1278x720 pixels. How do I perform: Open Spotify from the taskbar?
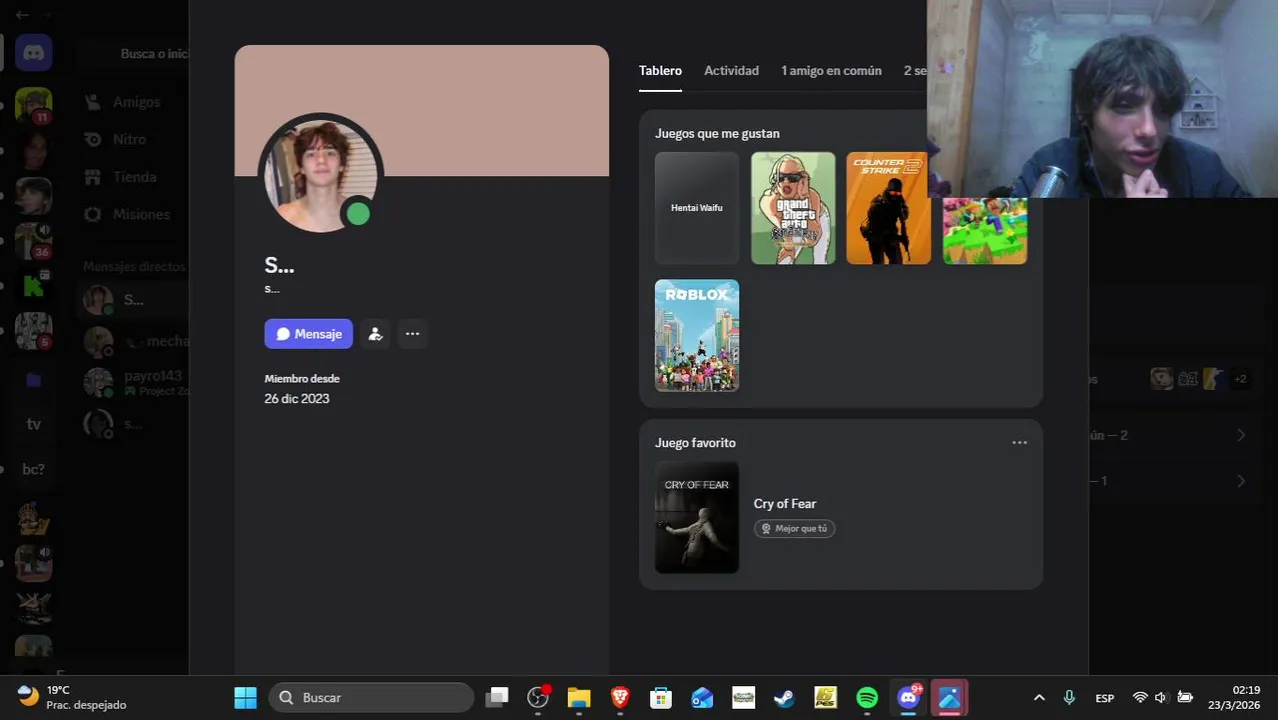coord(867,698)
